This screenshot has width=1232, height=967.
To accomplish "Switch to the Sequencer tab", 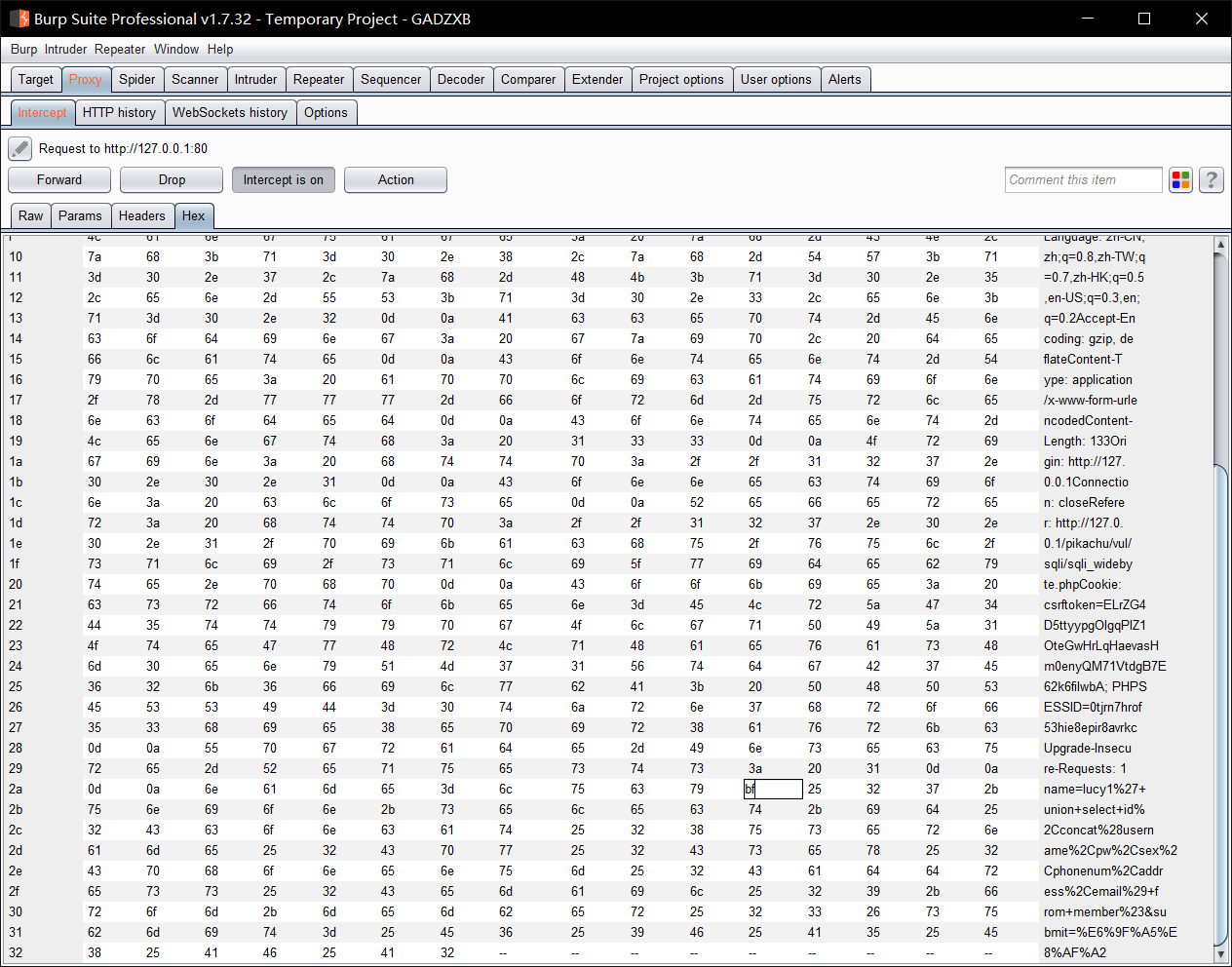I will coord(391,79).
